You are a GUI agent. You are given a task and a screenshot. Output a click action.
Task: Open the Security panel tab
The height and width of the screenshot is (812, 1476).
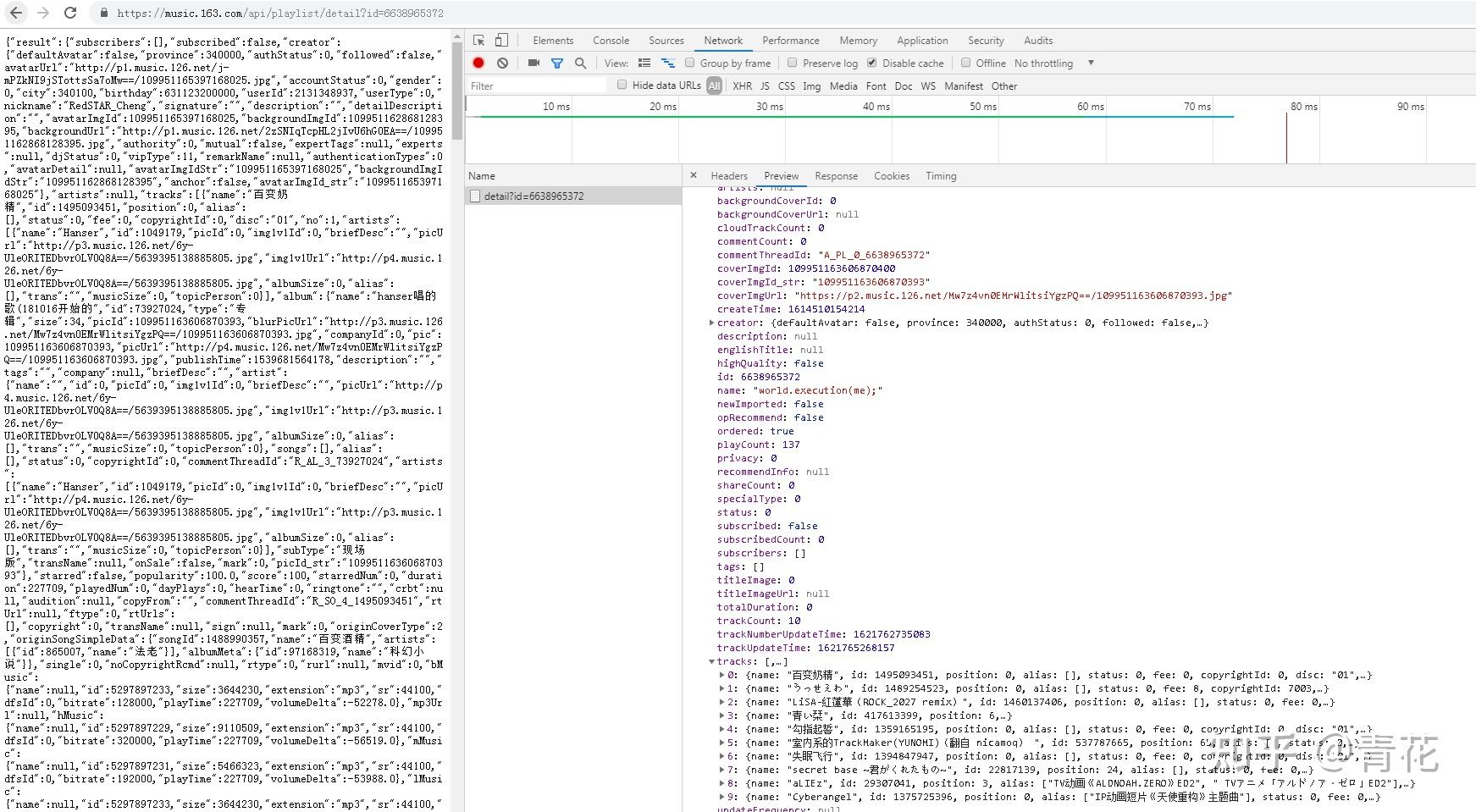pos(986,41)
